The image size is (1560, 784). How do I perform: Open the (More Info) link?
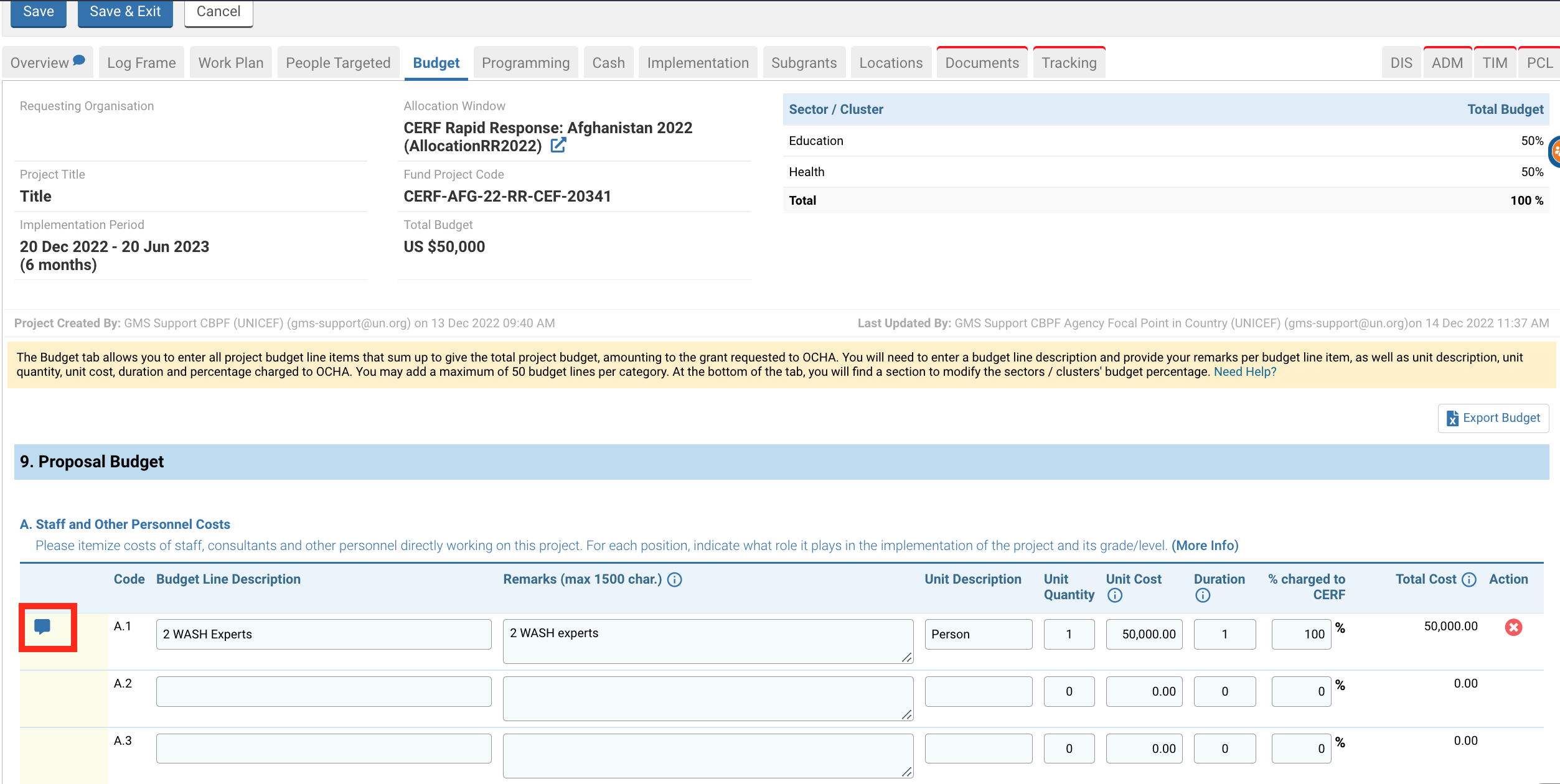[x=1205, y=545]
